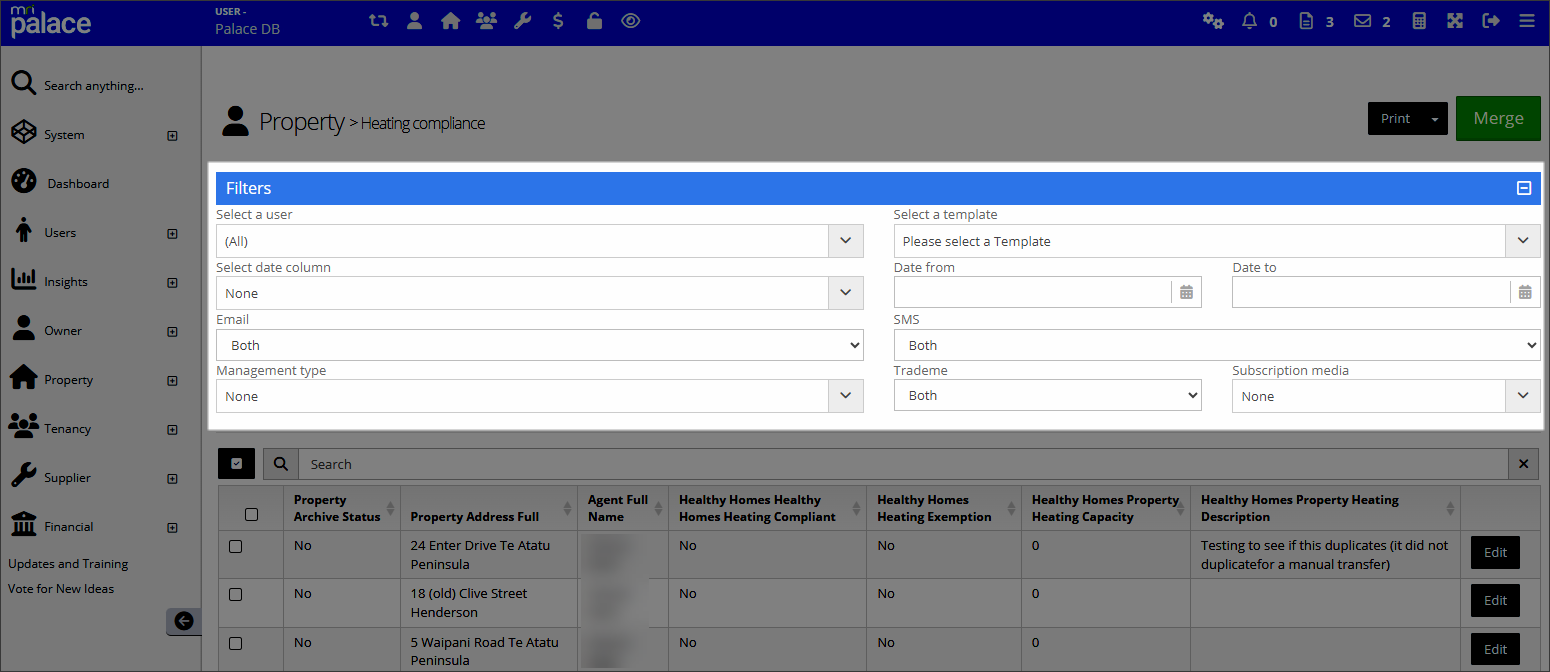The width and height of the screenshot is (1550, 672).
Task: Open Dashboard in sidebar
Action: tap(77, 183)
